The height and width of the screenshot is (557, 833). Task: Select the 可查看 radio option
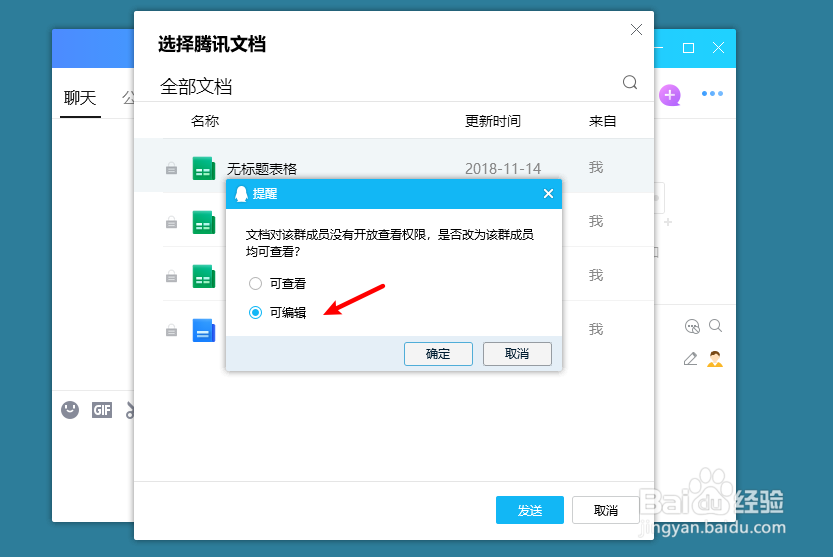pyautogui.click(x=256, y=283)
